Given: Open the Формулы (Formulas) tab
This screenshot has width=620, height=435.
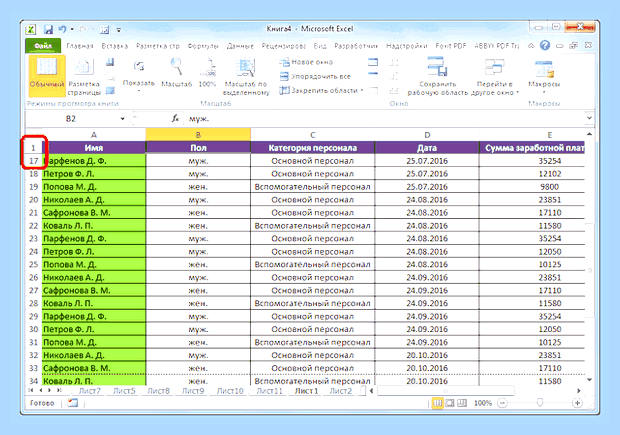Looking at the screenshot, I should [203, 46].
